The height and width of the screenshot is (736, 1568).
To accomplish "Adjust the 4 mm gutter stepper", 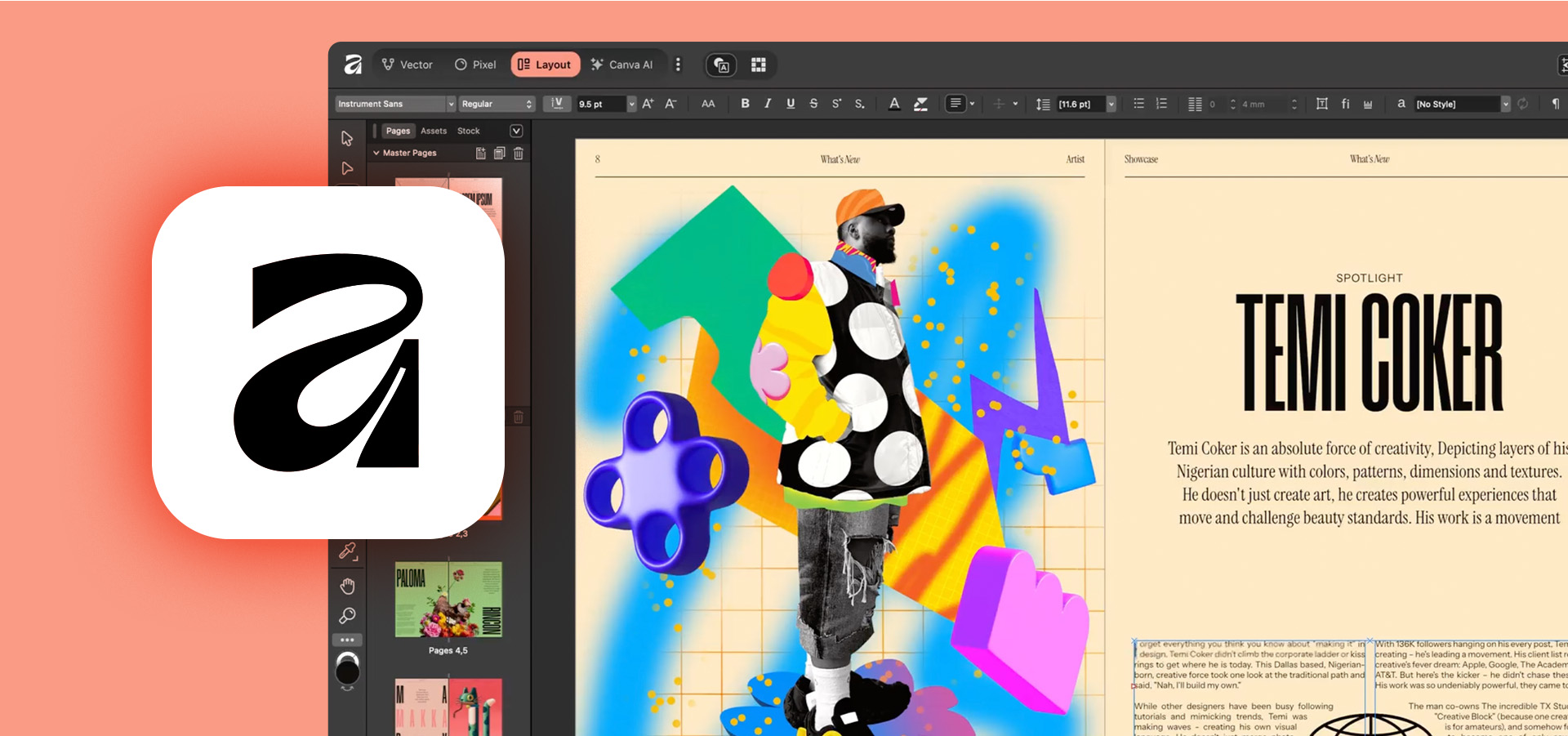I will pyautogui.click(x=1294, y=104).
